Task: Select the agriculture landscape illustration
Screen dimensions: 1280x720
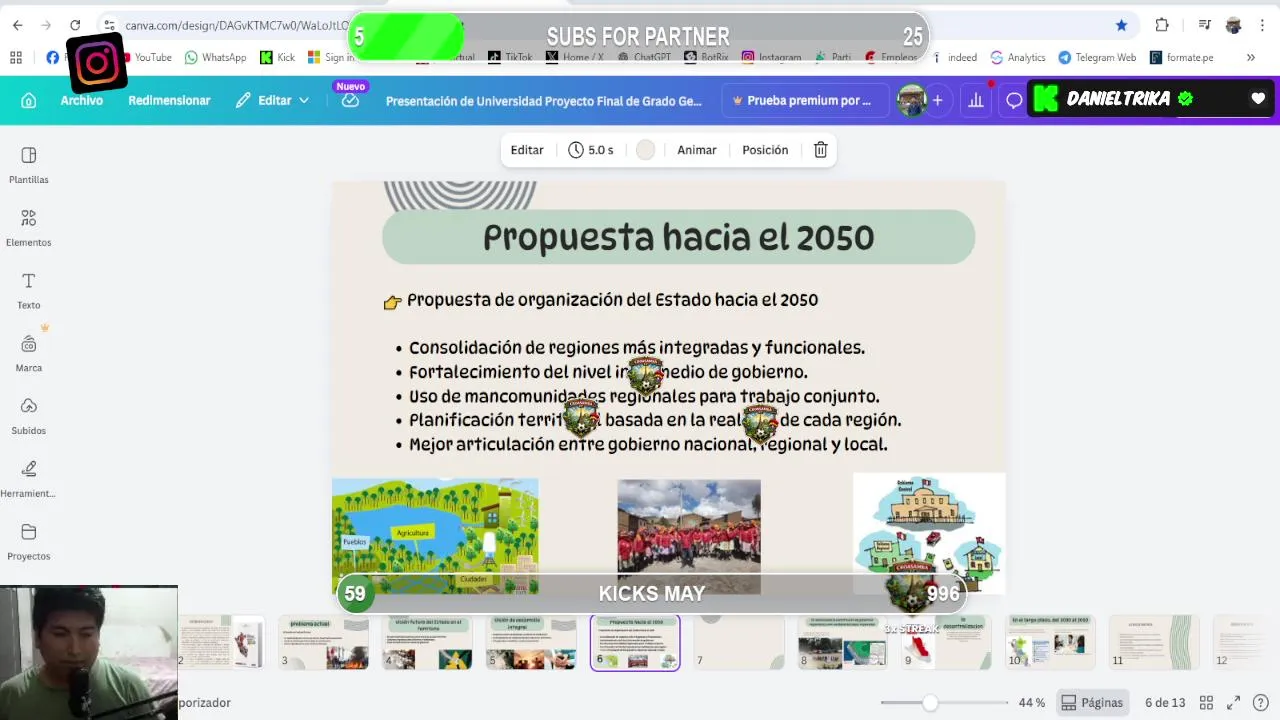Action: [435, 536]
